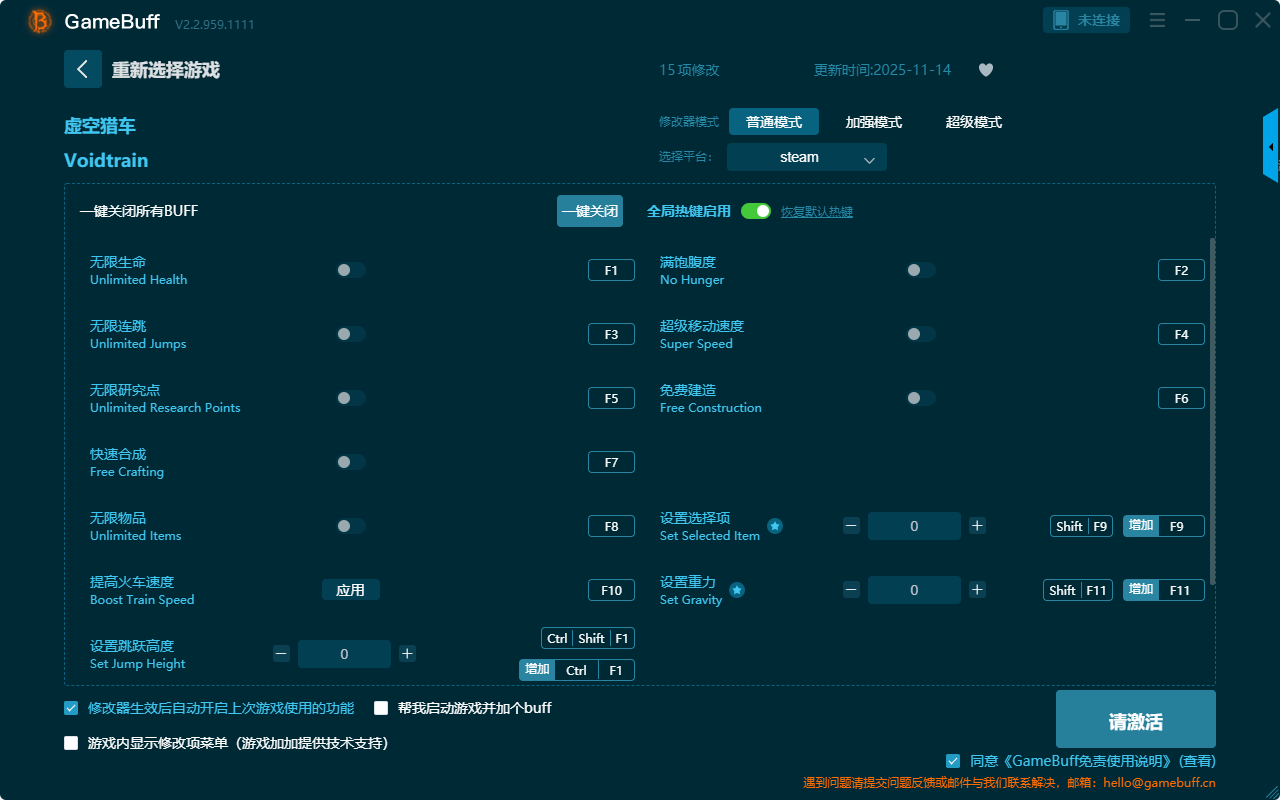Expand the blue side panel arrow
The image size is (1280, 800).
point(1270,147)
